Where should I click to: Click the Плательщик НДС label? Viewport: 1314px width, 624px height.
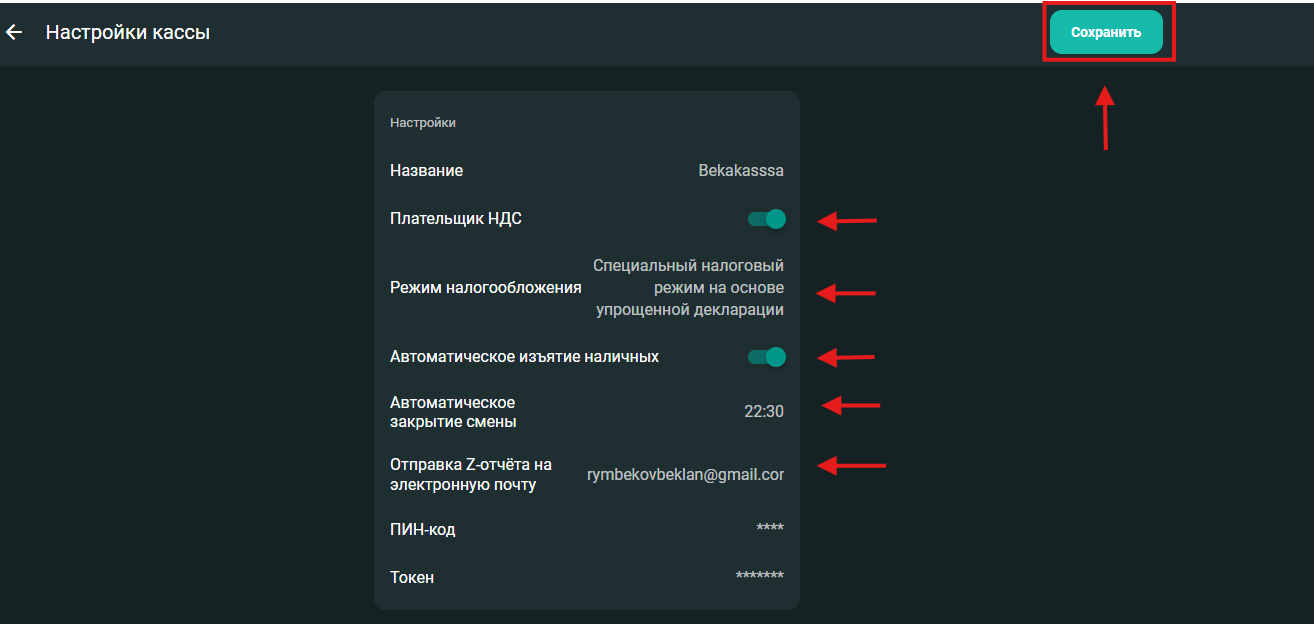[x=456, y=219]
